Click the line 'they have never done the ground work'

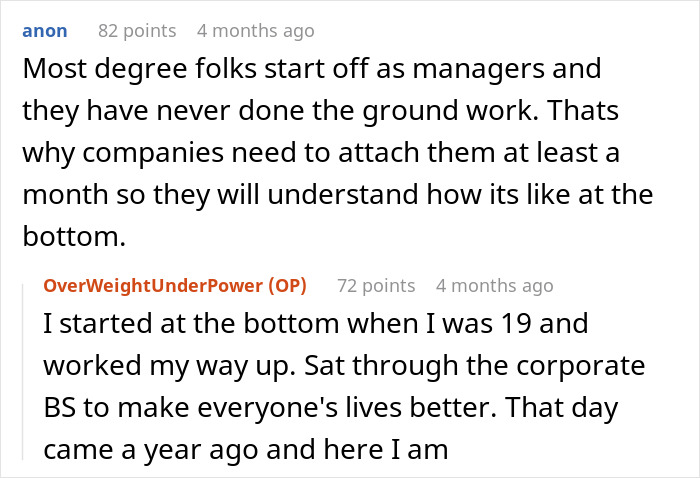(x=321, y=111)
